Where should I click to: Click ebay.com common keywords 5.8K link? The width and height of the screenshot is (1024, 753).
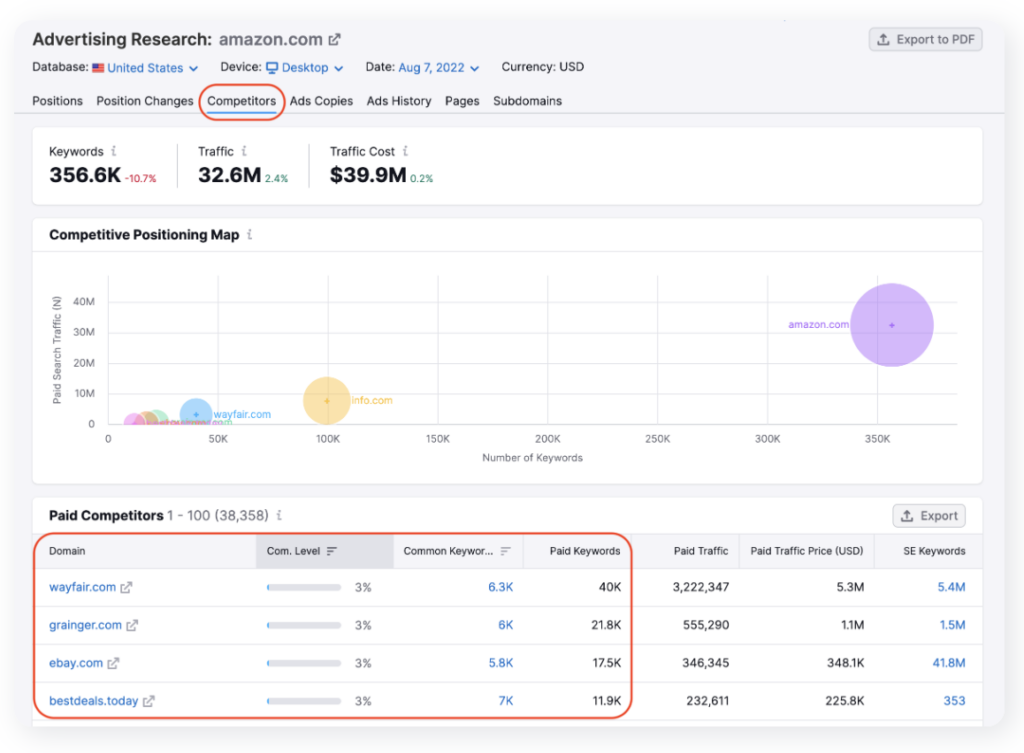click(x=501, y=663)
